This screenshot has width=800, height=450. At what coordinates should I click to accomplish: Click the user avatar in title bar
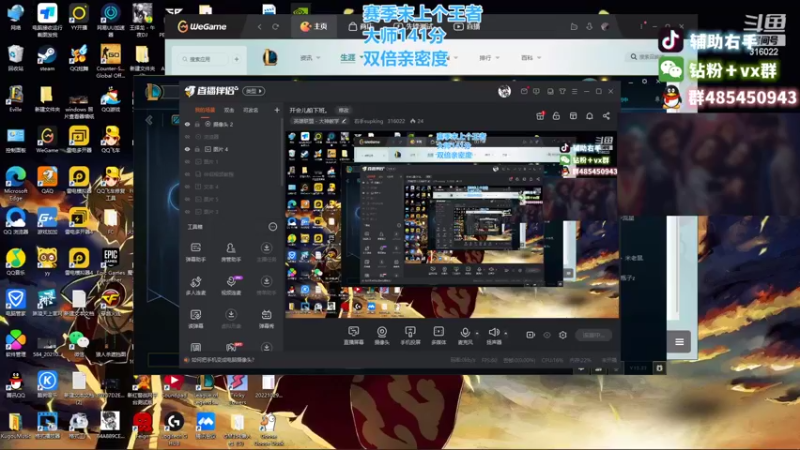click(504, 91)
